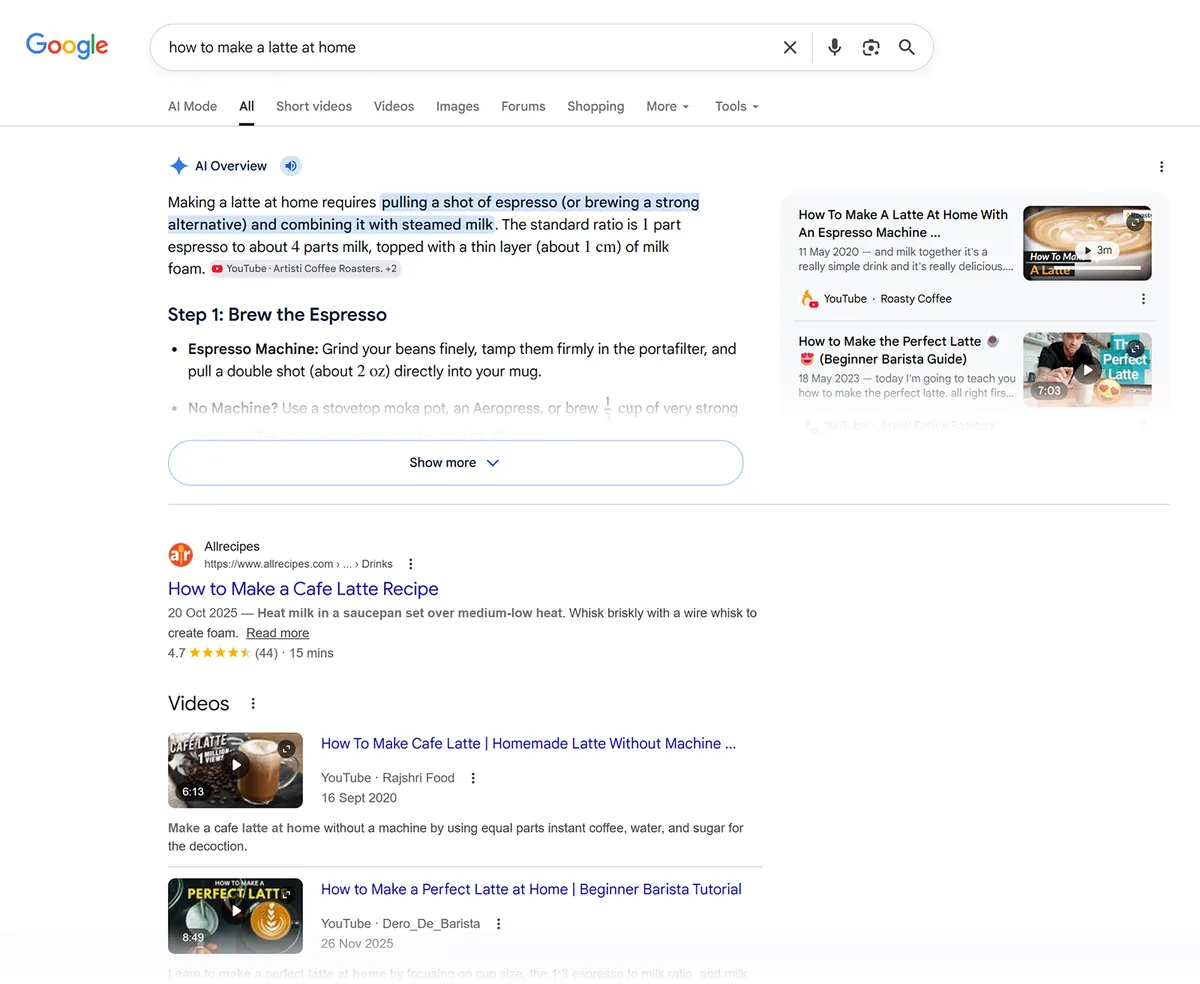Switch to Images tab
The image size is (1200, 984).
coord(458,106)
